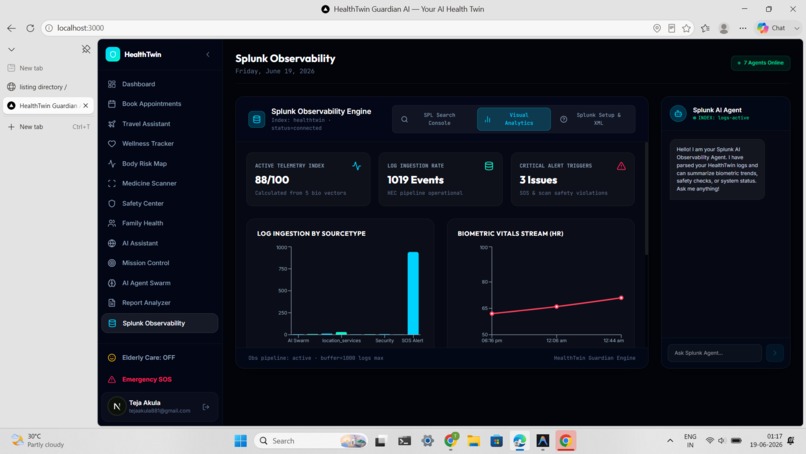
Task: Close the HealthTwin Guardian tab
Action: [86, 106]
